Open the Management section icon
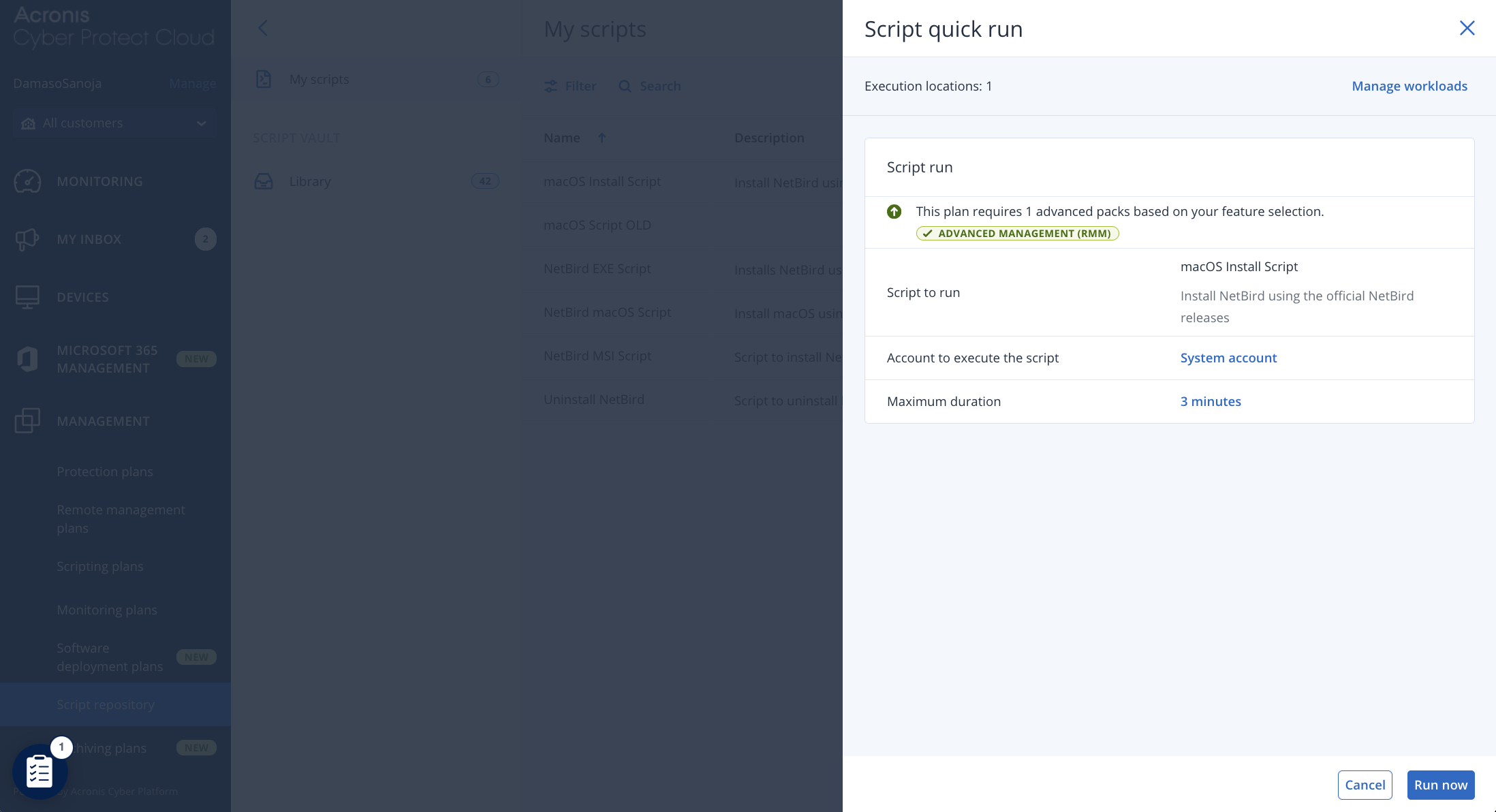Screen dimensions: 1496x812 pos(27,421)
